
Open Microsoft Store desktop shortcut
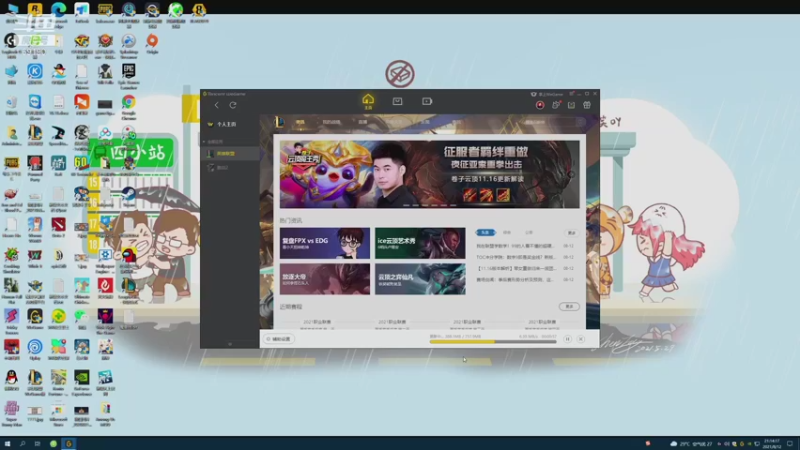coord(58,412)
